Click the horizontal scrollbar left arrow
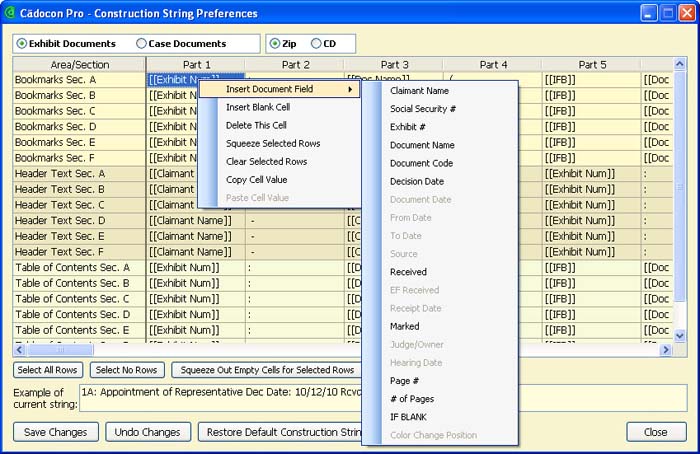The image size is (700, 454). [x=20, y=350]
